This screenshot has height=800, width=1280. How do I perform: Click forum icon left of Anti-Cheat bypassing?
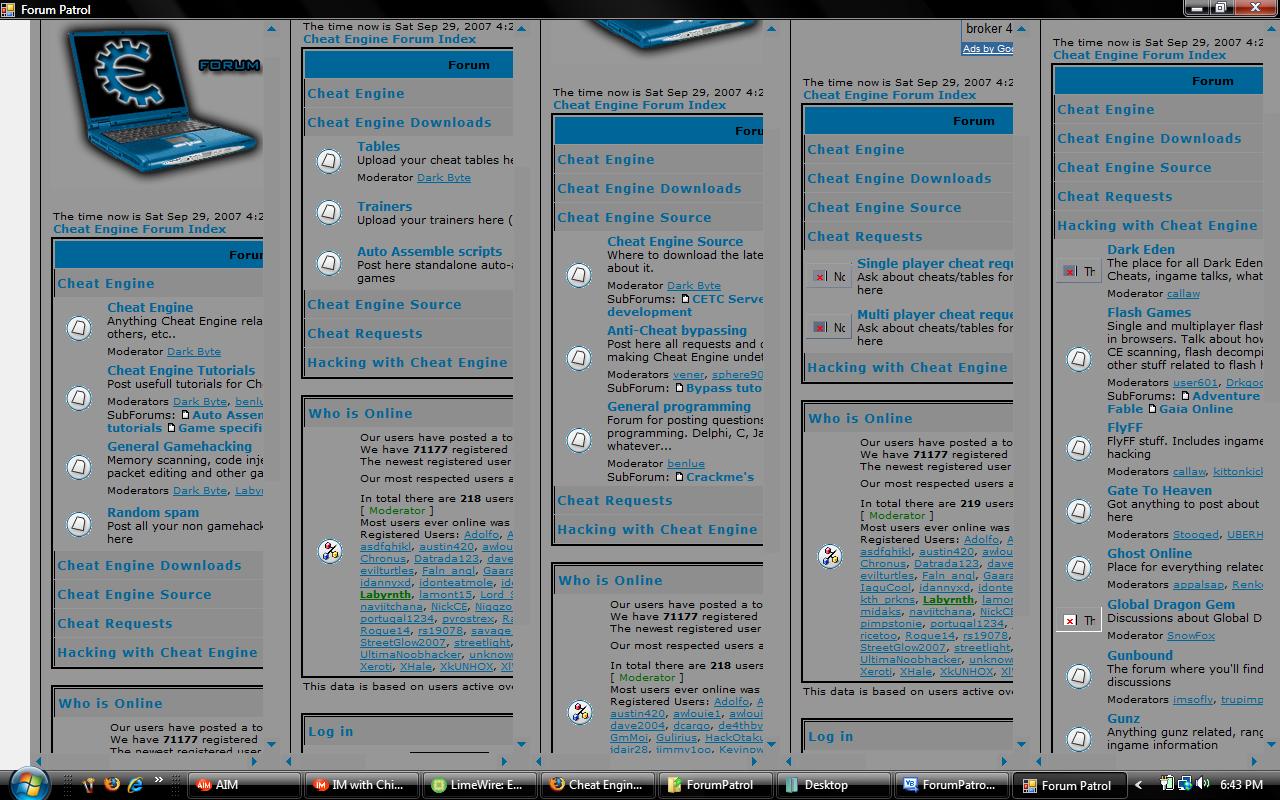579,357
